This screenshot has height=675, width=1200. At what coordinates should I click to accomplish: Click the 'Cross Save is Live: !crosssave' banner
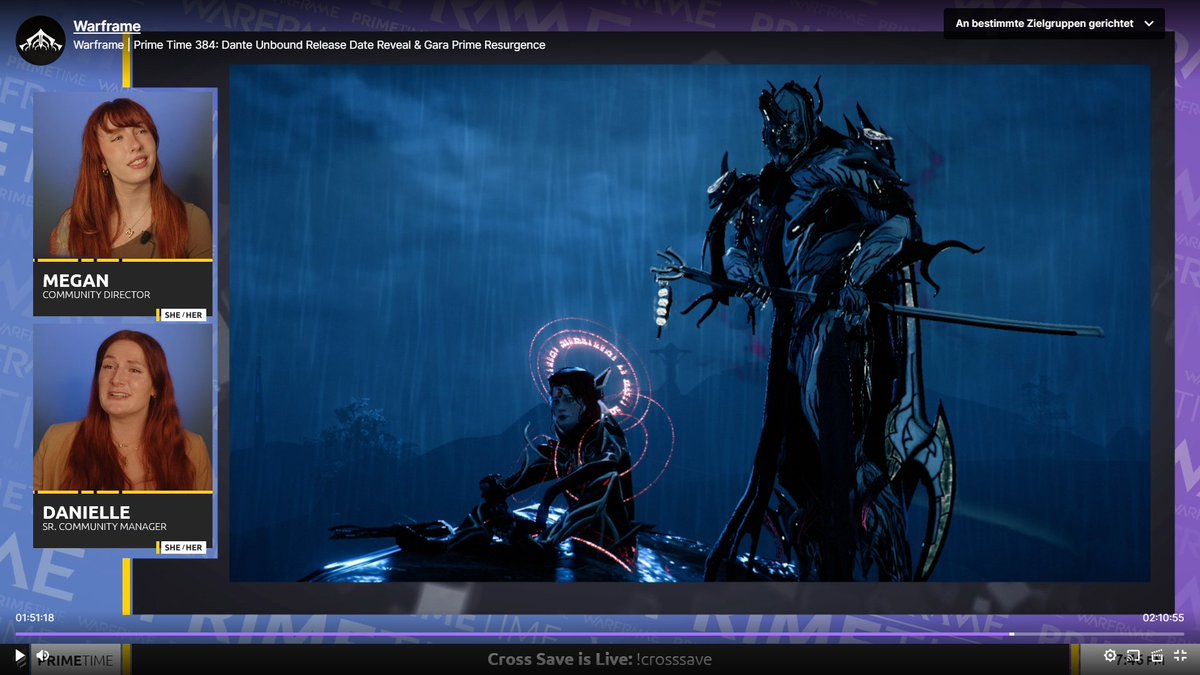pyautogui.click(x=600, y=659)
